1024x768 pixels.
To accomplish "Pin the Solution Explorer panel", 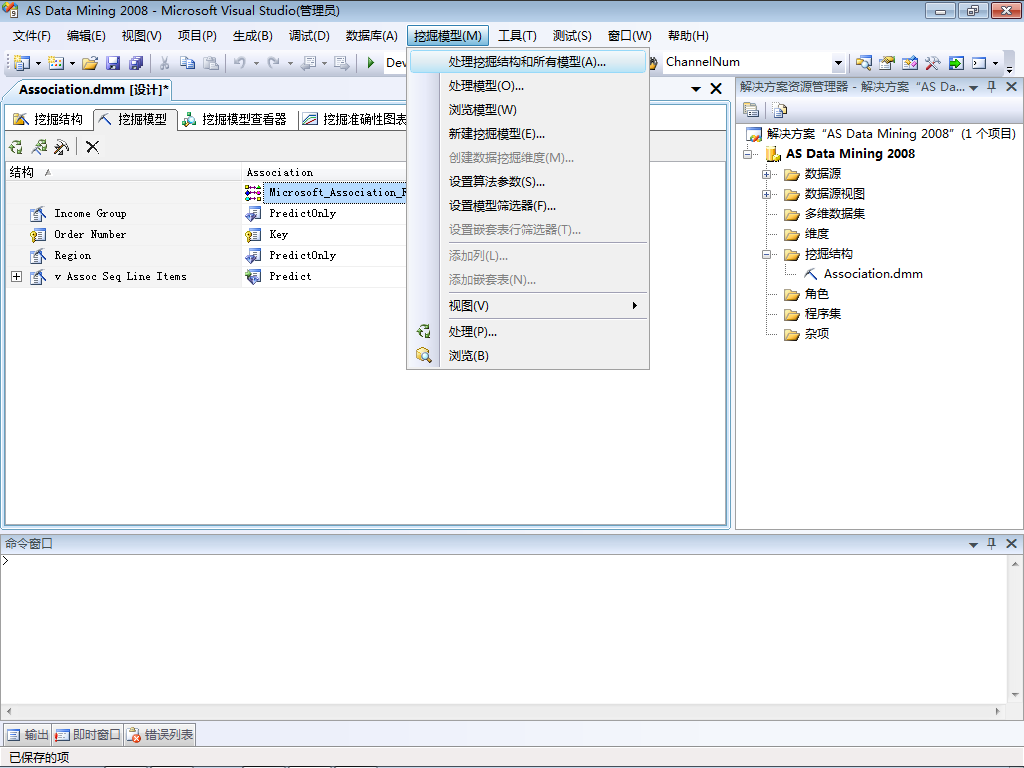I will (x=991, y=87).
